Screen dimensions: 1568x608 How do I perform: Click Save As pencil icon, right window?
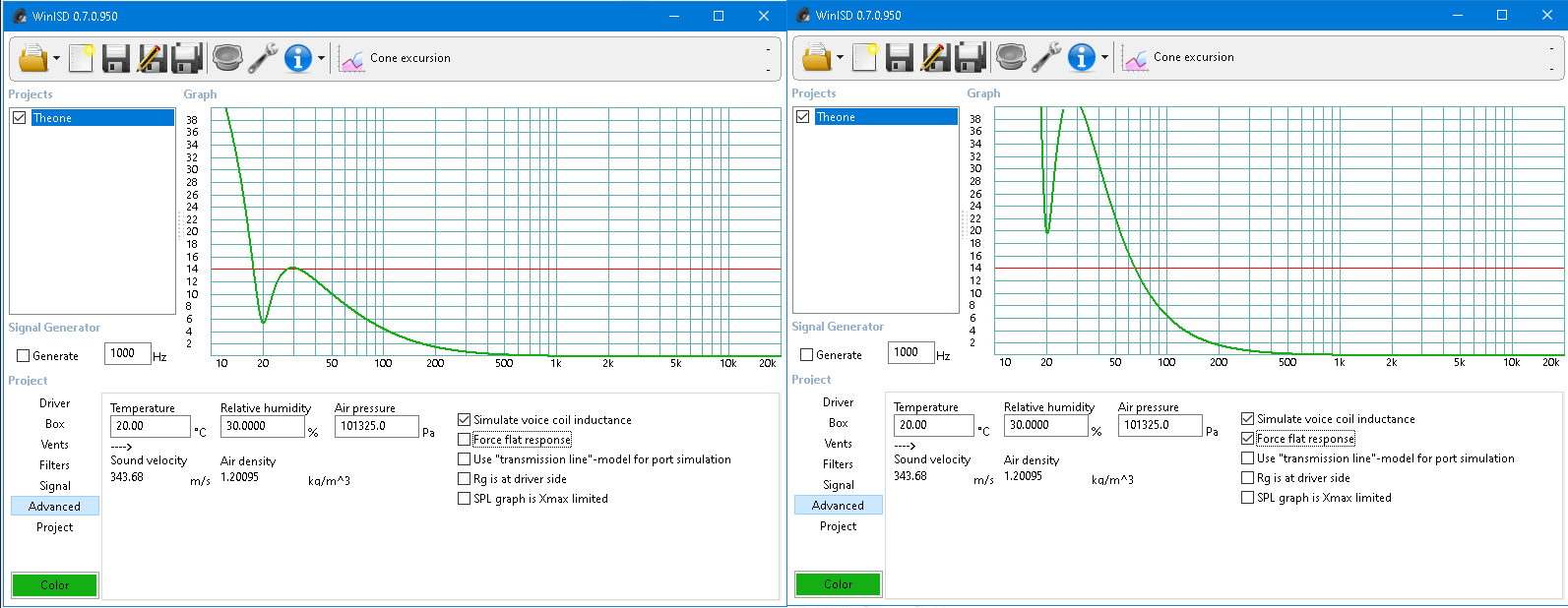click(935, 57)
